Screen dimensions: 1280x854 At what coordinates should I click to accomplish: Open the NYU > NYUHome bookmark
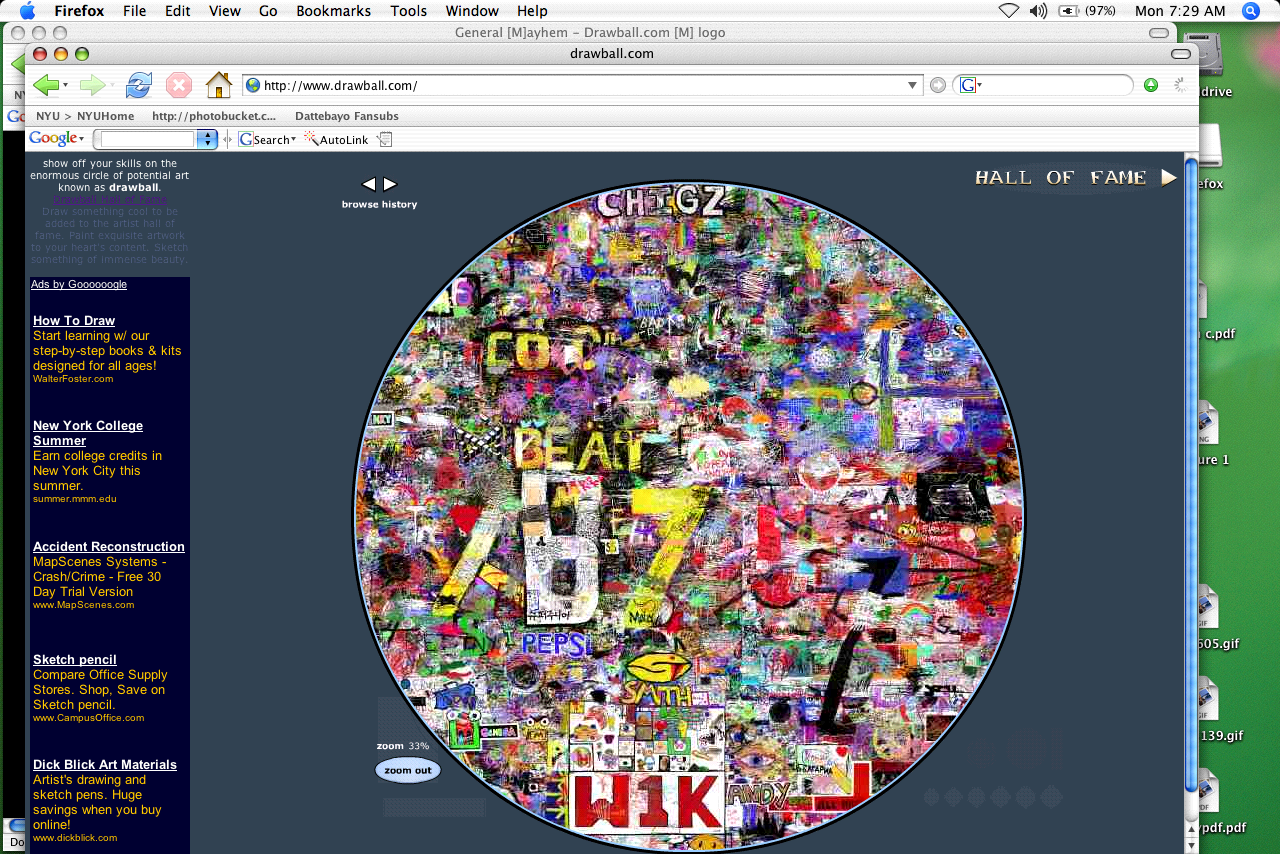tap(85, 116)
